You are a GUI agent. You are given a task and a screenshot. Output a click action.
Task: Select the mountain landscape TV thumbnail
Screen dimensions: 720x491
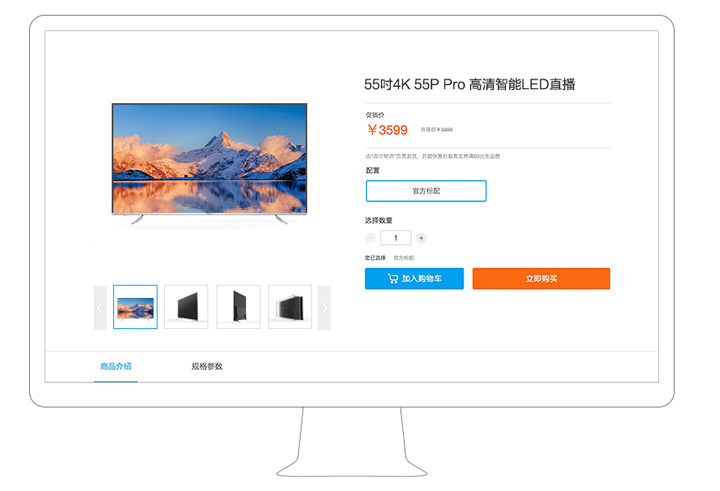(135, 307)
